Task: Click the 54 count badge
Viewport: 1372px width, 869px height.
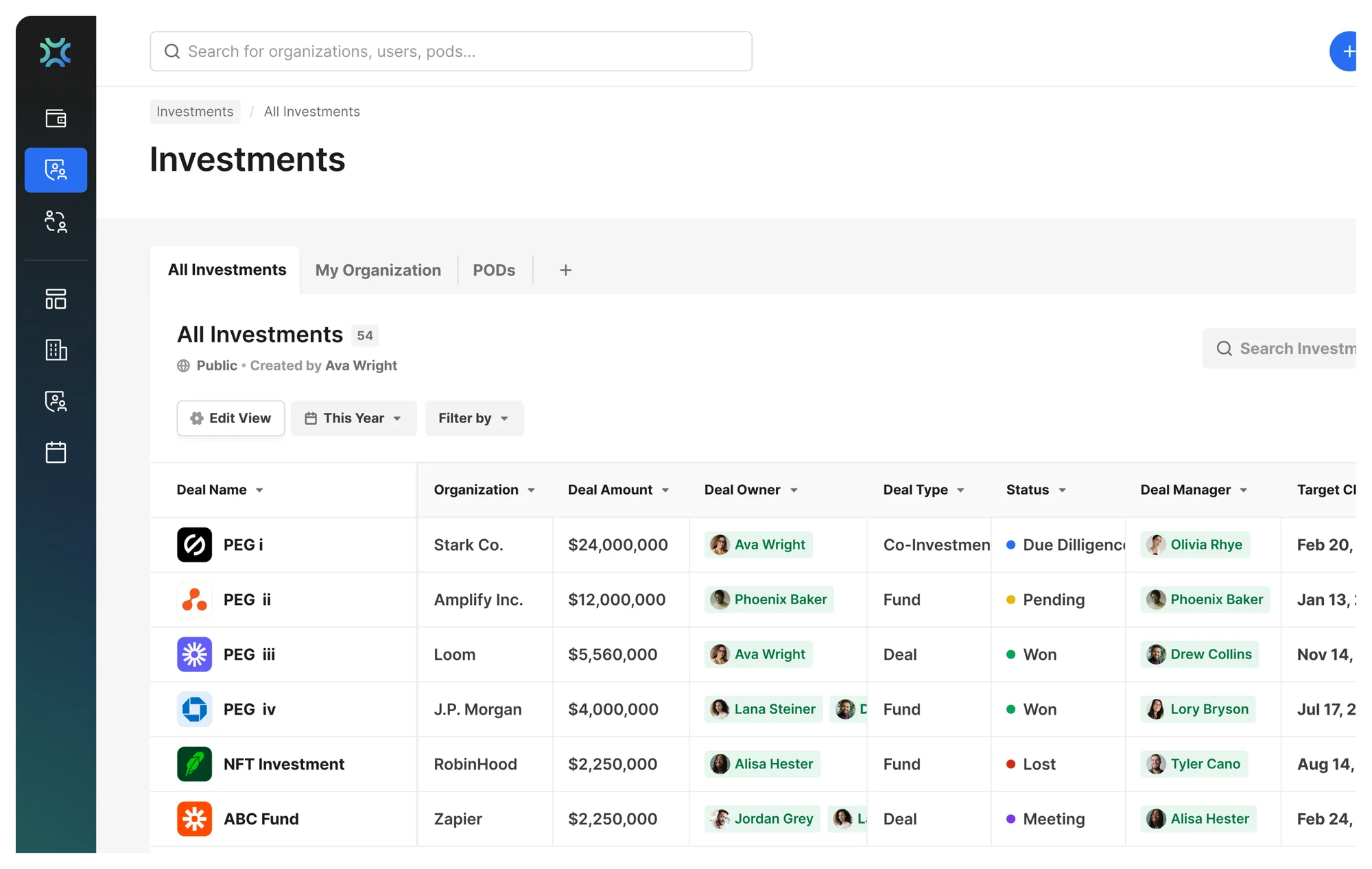Action: [x=364, y=335]
